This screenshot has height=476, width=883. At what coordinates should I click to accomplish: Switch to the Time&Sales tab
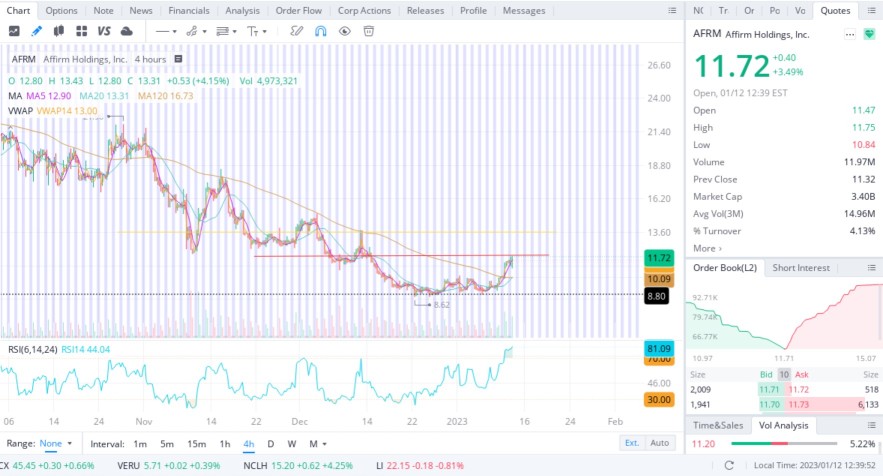[x=718, y=425]
